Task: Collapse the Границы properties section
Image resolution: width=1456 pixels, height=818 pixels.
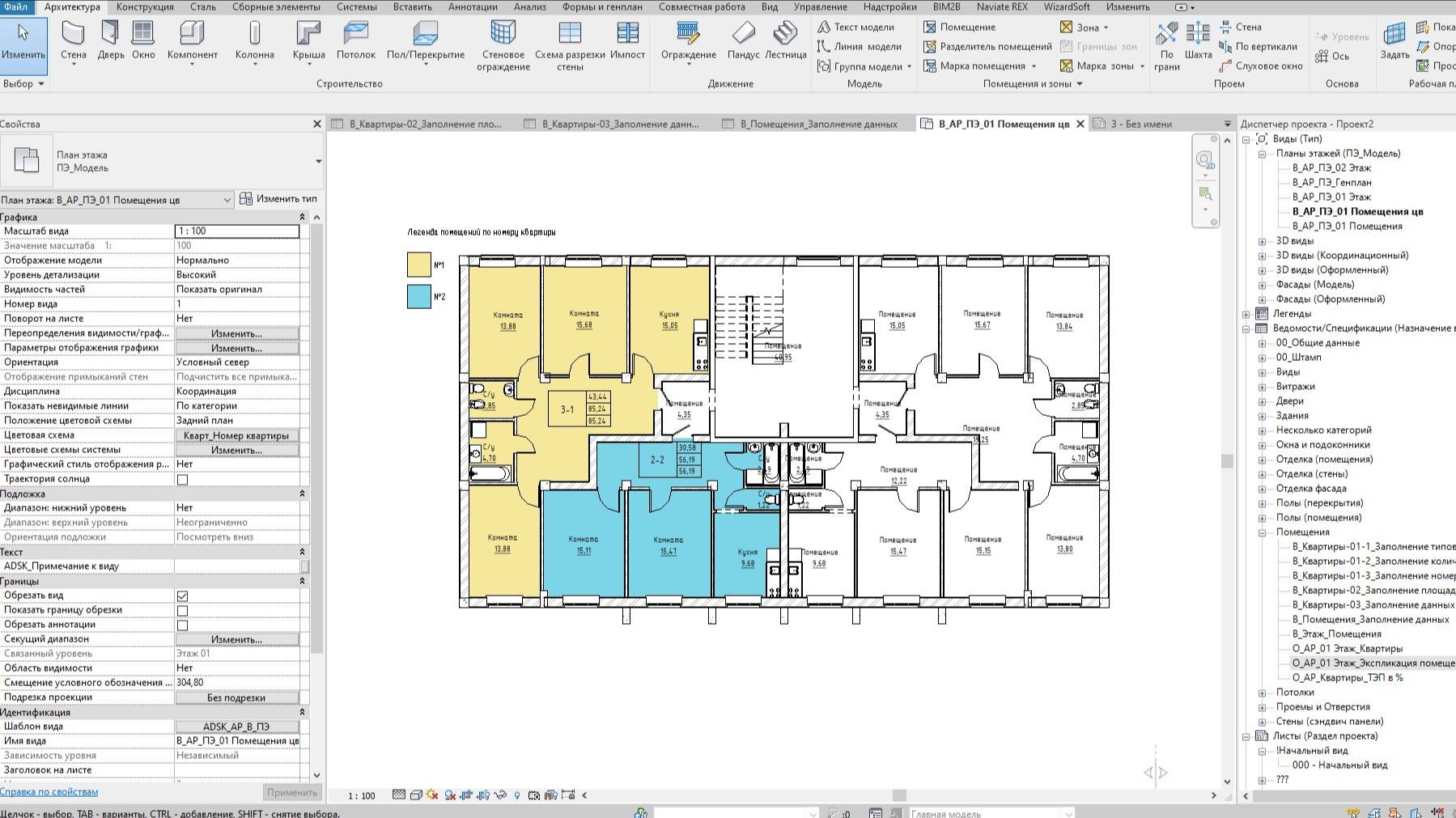Action: click(303, 581)
